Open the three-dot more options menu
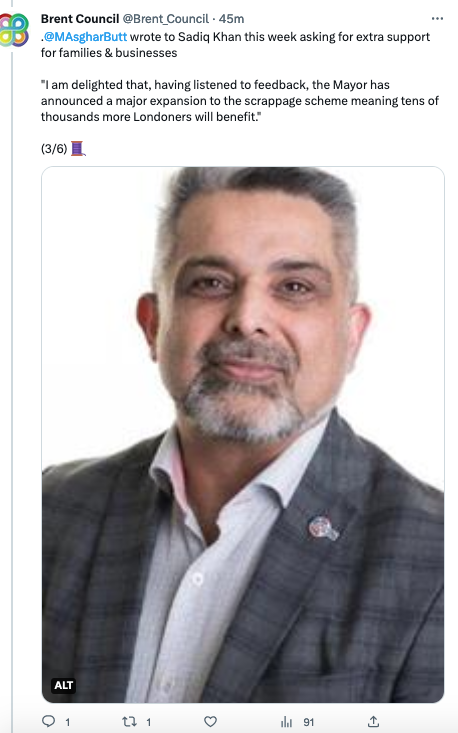The image size is (458, 733). tap(437, 19)
